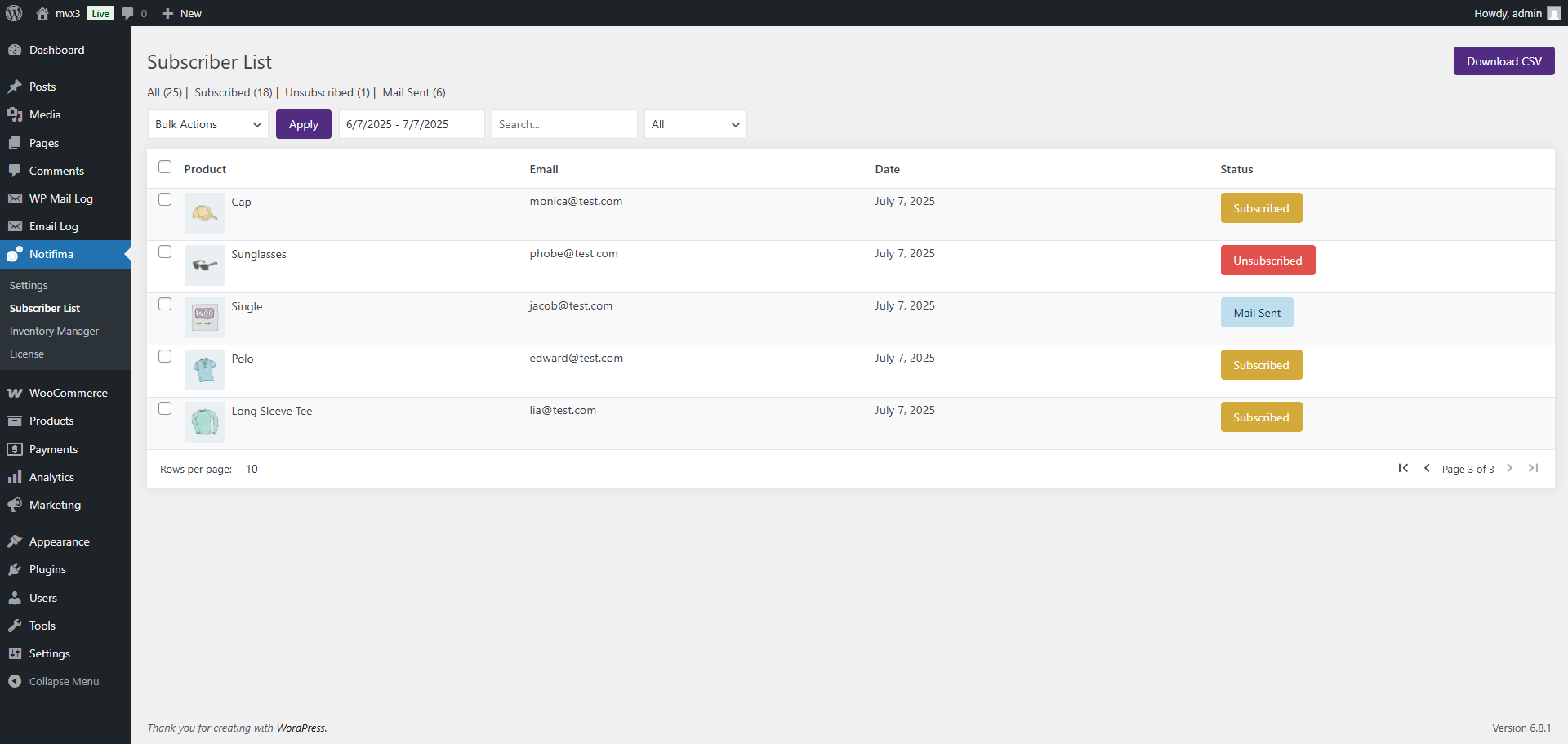Viewport: 1568px width, 744px height.
Task: Click the WordPress logo icon
Action: click(14, 13)
